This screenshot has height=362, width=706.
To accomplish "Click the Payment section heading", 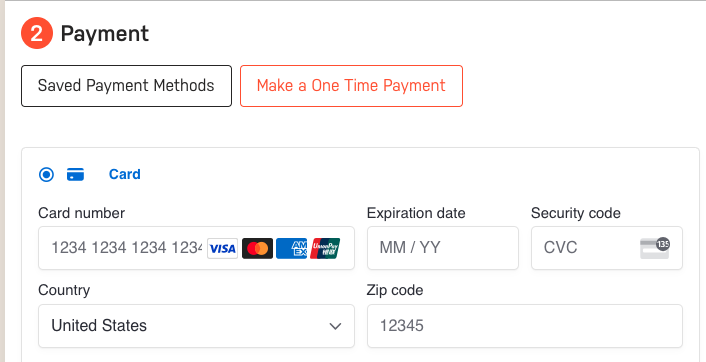I will pos(105,34).
